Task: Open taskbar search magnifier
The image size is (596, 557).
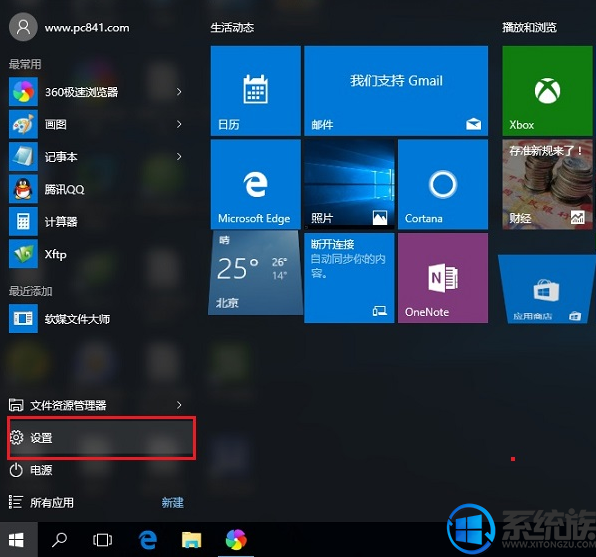Action: 59,540
